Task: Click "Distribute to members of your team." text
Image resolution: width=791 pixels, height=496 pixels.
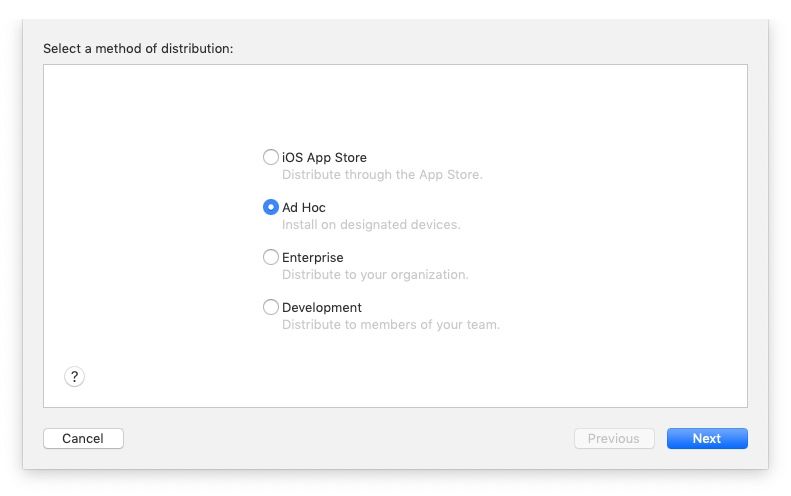Action: coord(391,324)
